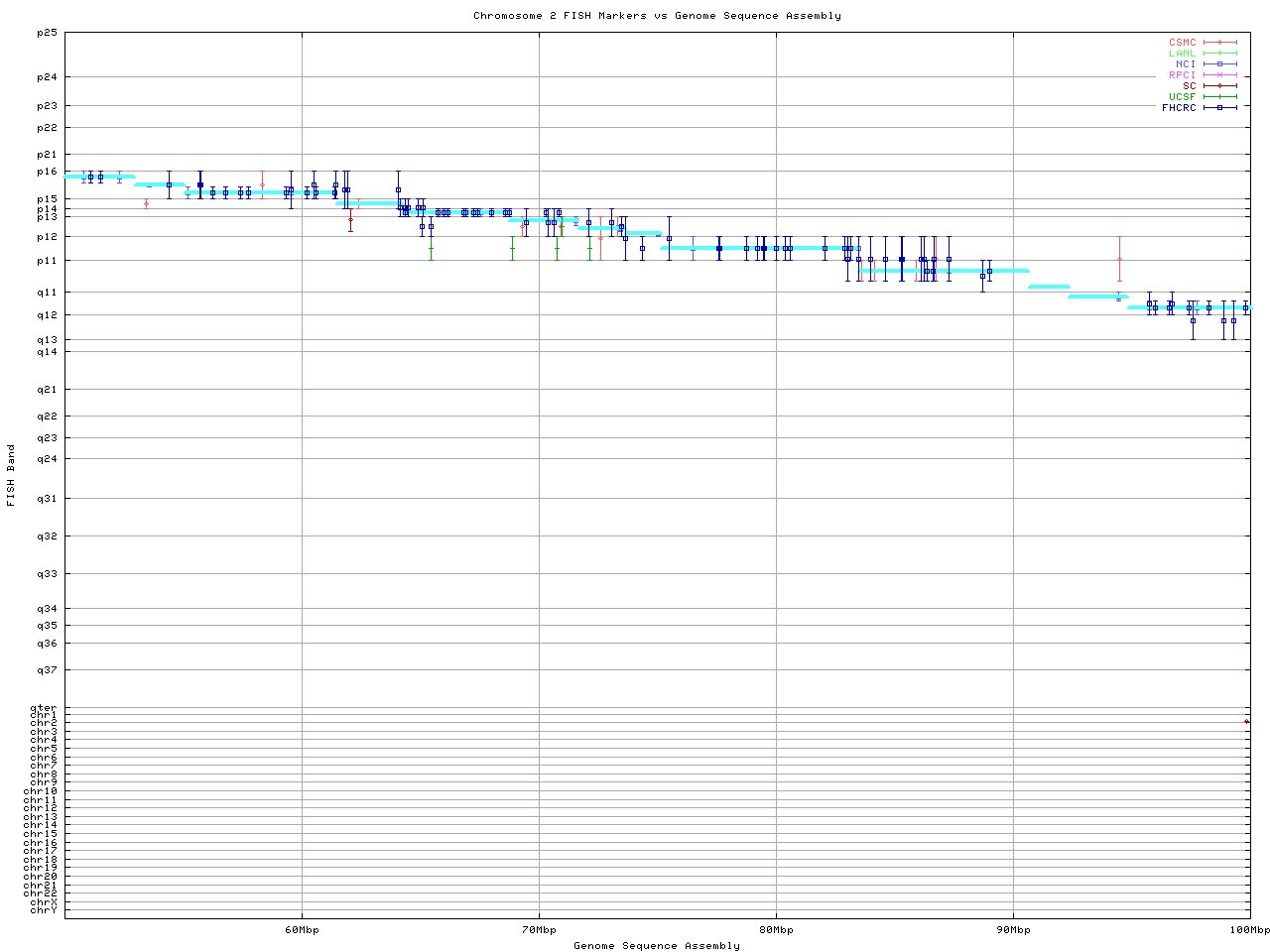1270x952 pixels.
Task: Click the chart title text
Action: (x=657, y=16)
